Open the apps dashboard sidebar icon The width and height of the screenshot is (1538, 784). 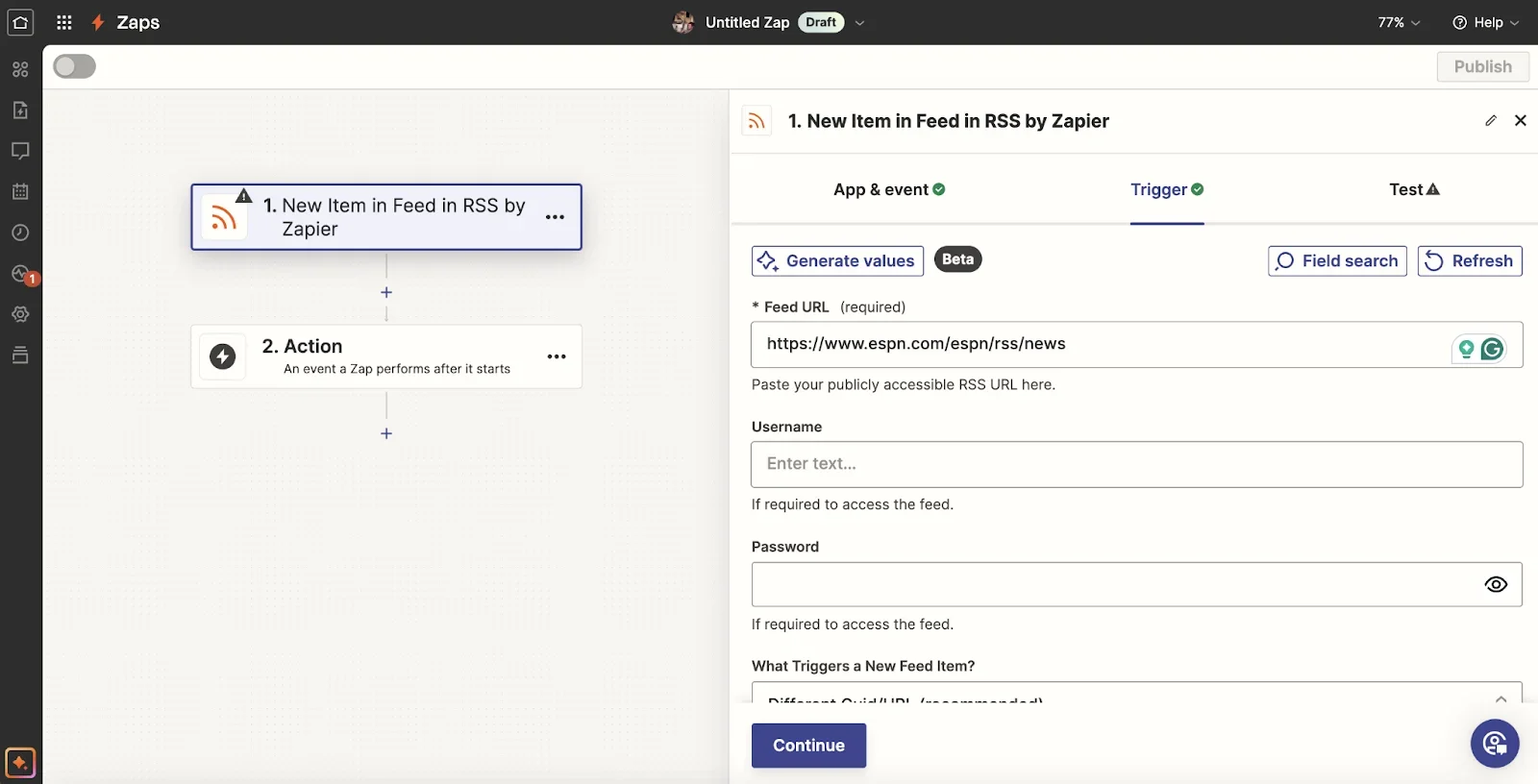20,69
